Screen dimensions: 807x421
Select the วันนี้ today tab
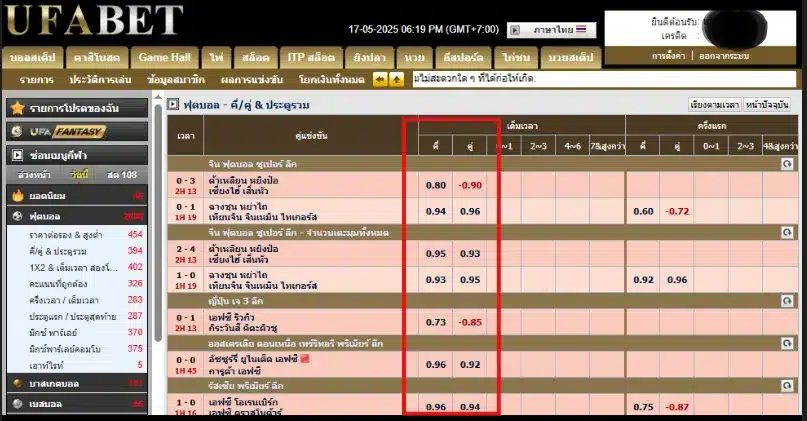pyautogui.click(x=79, y=174)
